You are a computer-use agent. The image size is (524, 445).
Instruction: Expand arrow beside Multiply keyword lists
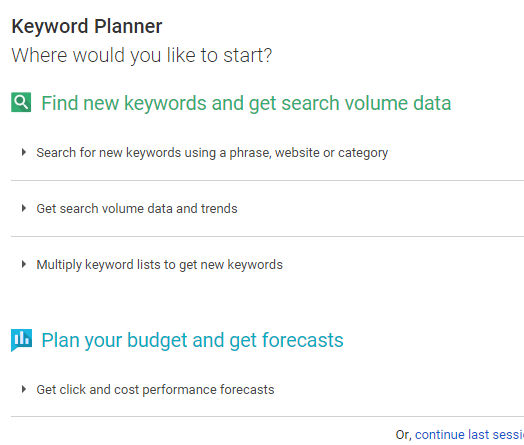pyautogui.click(x=23, y=264)
